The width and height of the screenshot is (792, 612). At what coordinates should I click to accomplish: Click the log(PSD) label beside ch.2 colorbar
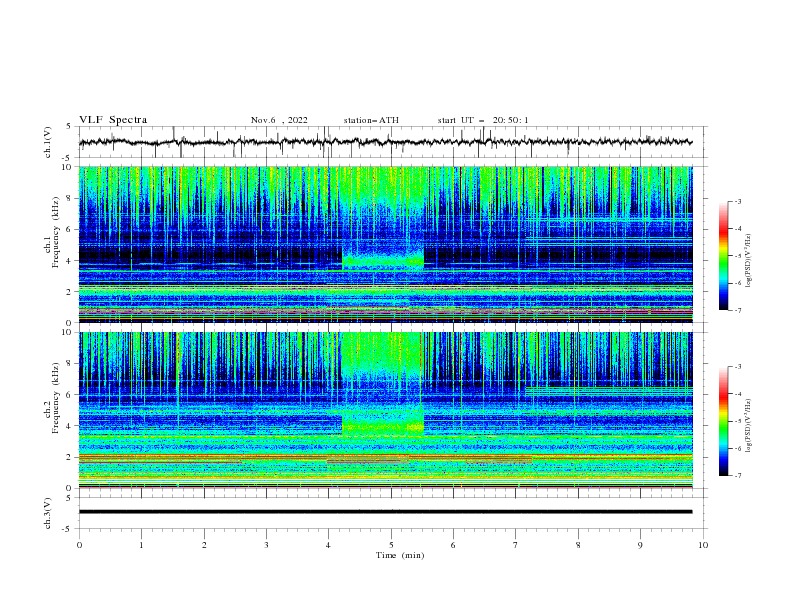pos(748,426)
